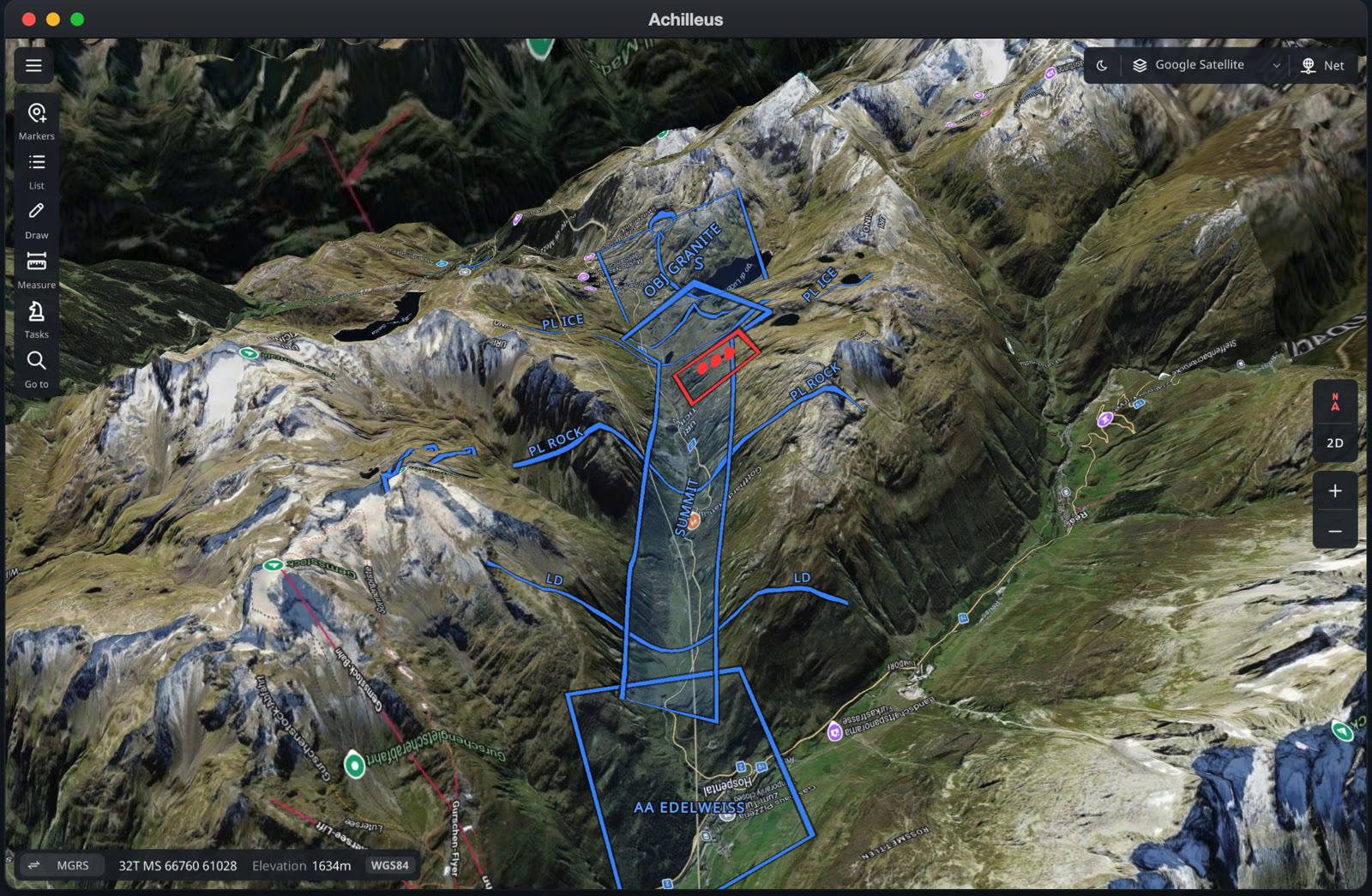Click the right LD line label
This screenshot has height=896, width=1372.
click(802, 578)
